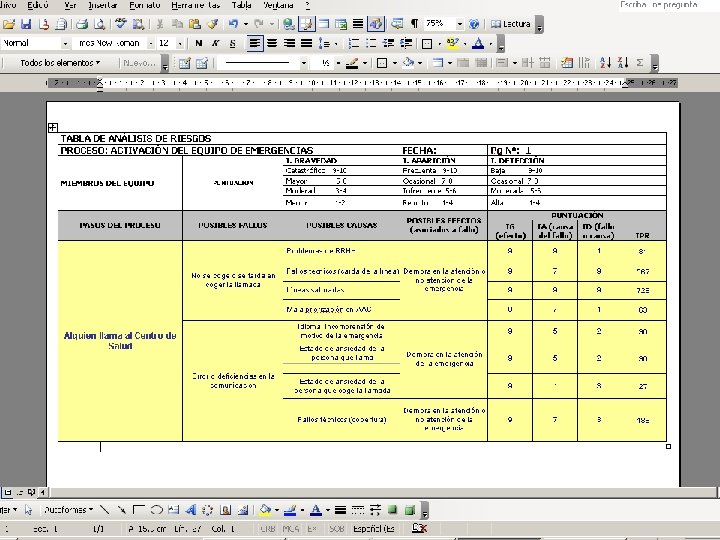The image size is (720, 540).
Task: Toggle Align Left paragraph button
Action: 255,44
